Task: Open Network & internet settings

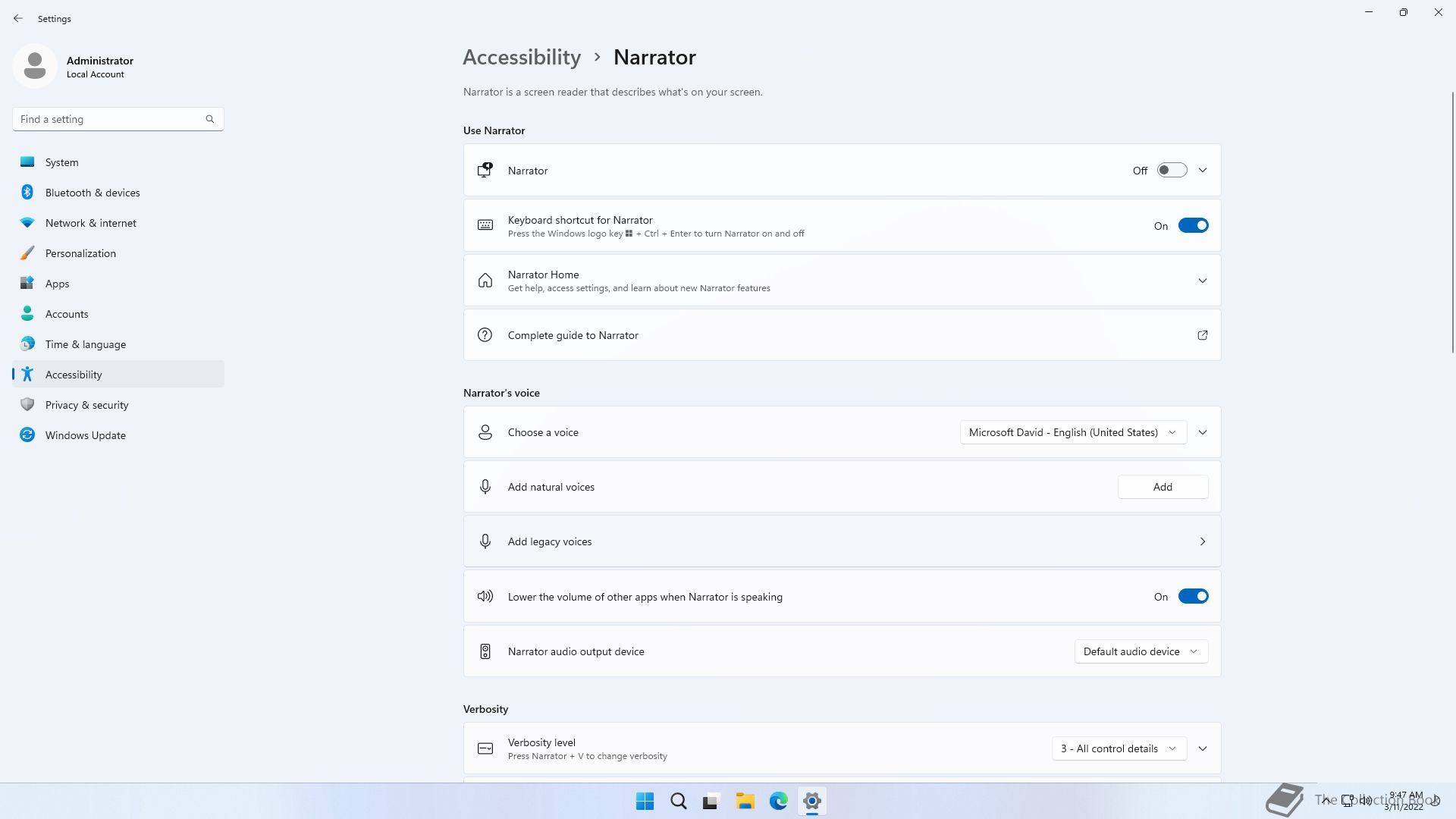Action: pos(118,223)
